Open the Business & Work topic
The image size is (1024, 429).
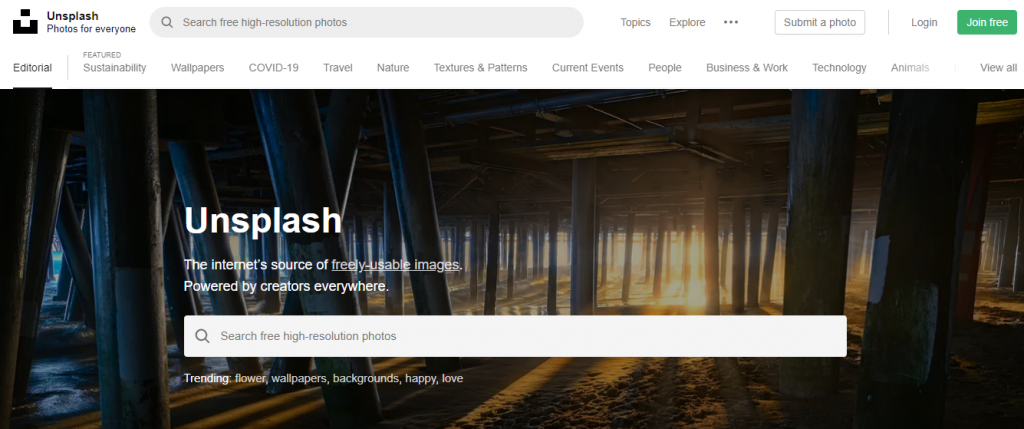pyautogui.click(x=747, y=67)
